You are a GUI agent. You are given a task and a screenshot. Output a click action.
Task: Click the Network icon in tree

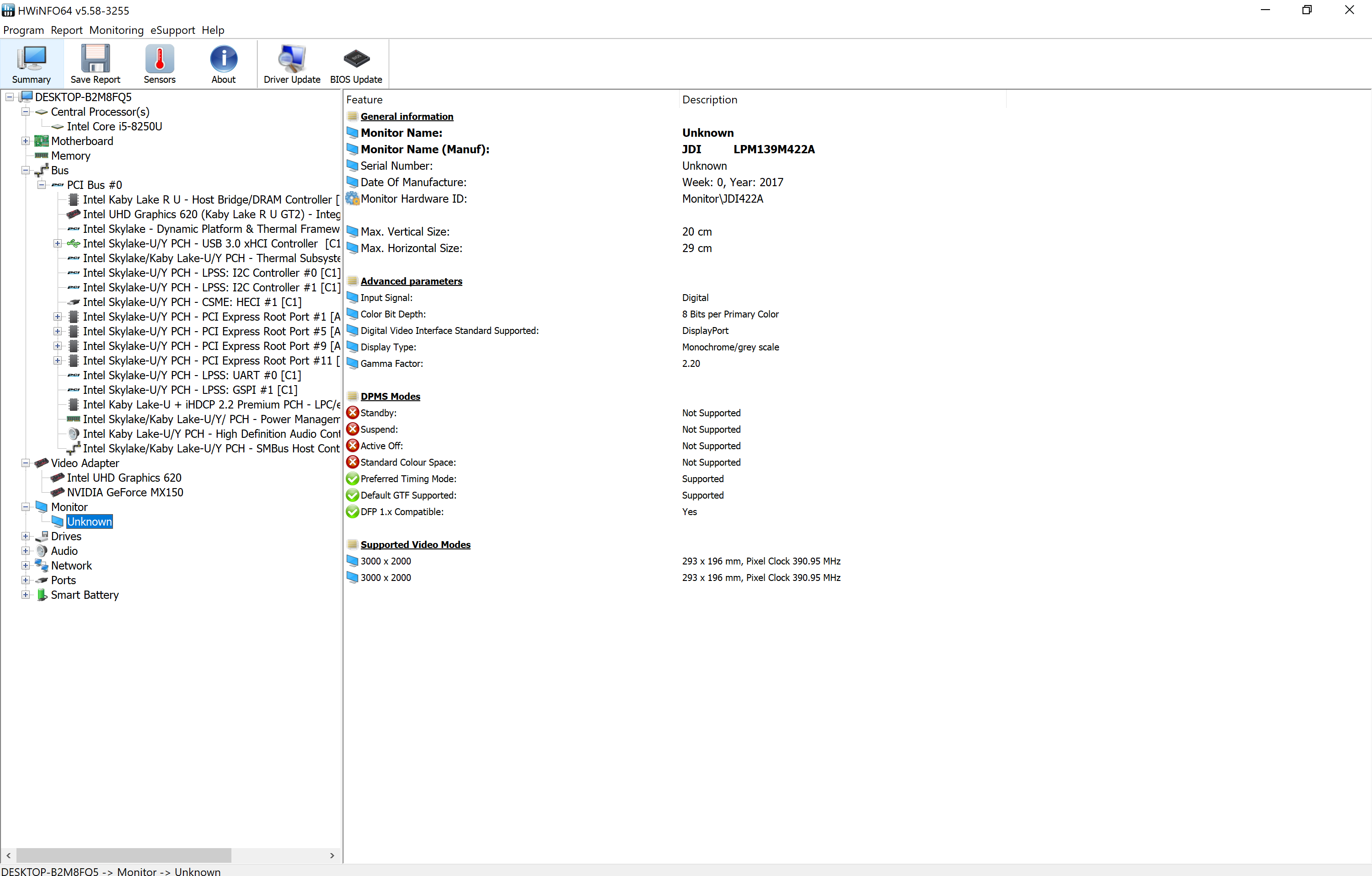[42, 565]
